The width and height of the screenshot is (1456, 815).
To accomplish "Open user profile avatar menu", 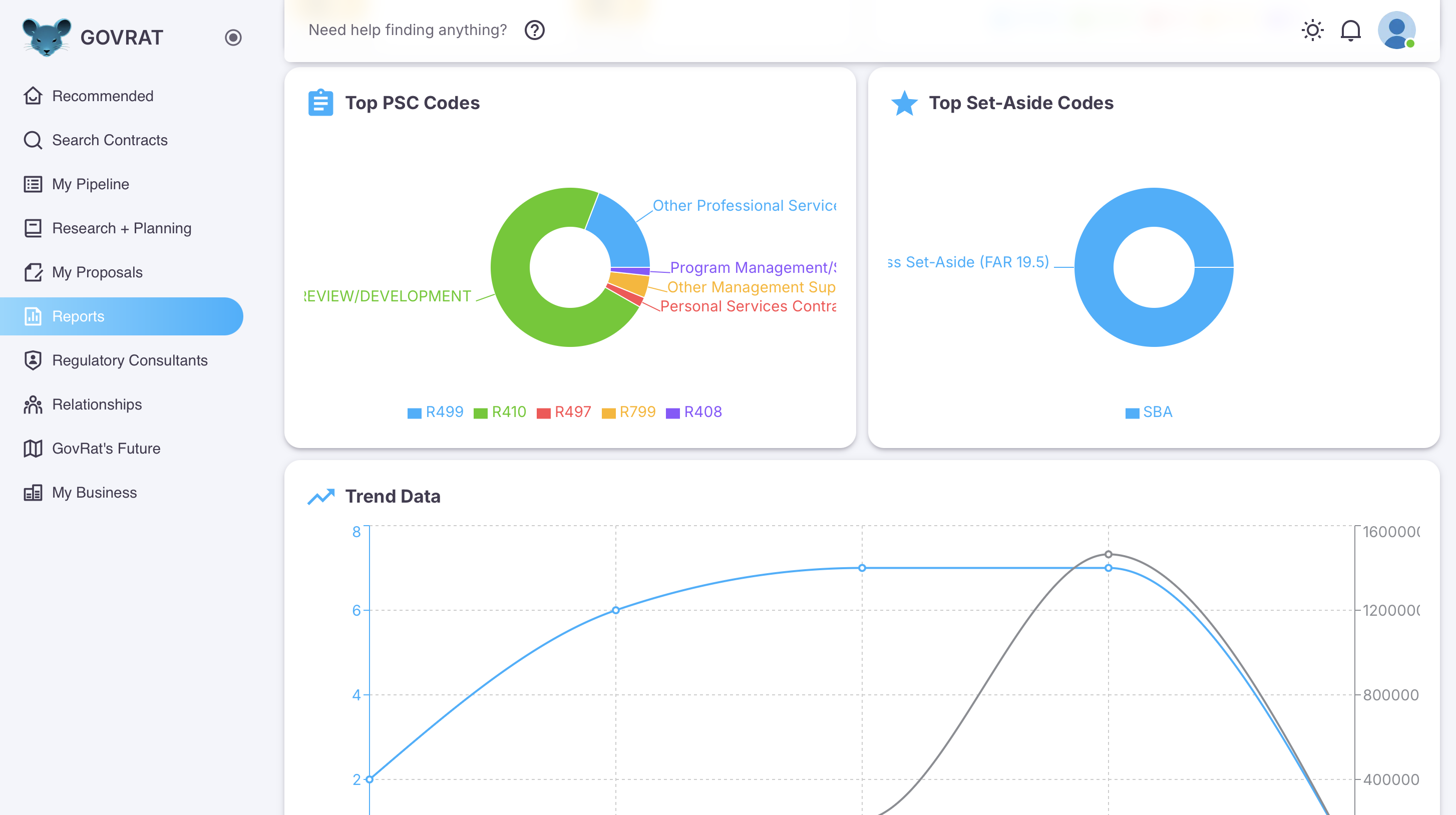I will point(1396,30).
